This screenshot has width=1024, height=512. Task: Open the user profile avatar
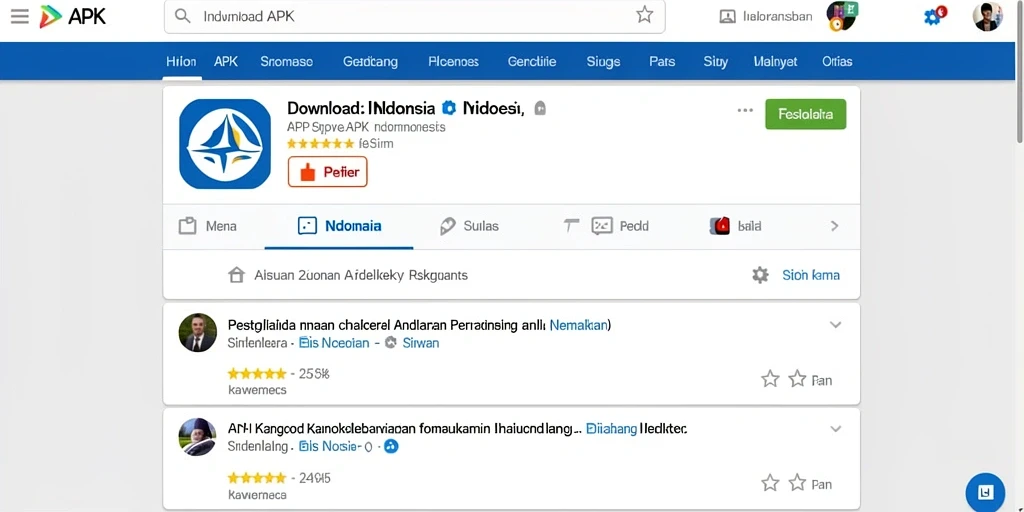point(987,16)
